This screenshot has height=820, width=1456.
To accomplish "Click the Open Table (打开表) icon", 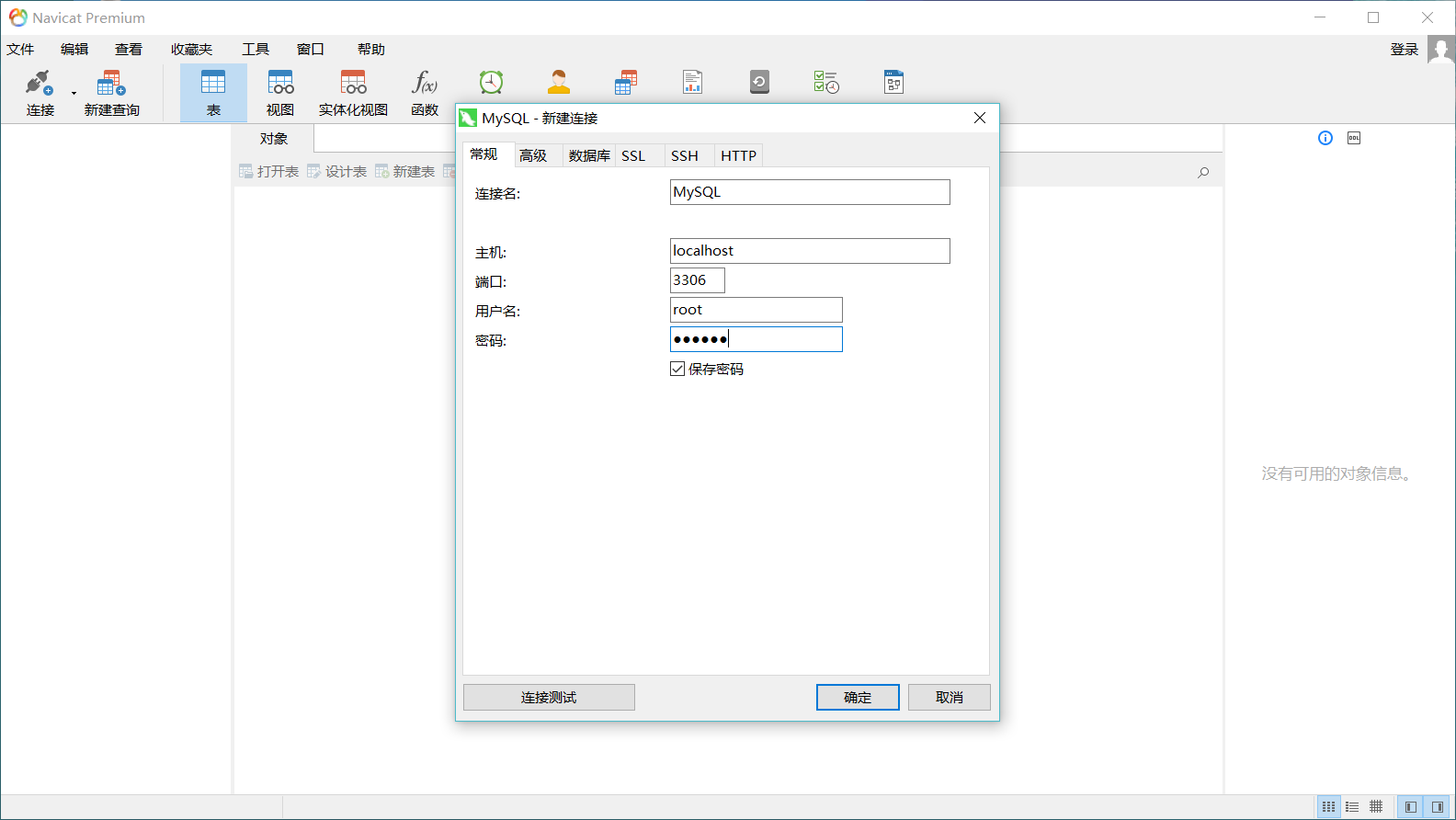I will click(245, 171).
